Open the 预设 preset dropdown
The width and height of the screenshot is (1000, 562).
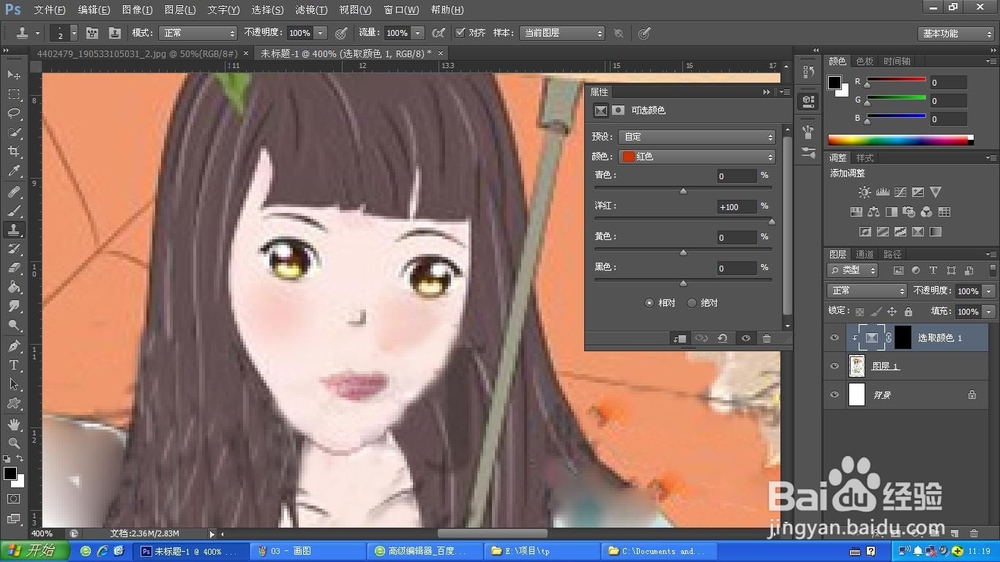click(x=696, y=137)
